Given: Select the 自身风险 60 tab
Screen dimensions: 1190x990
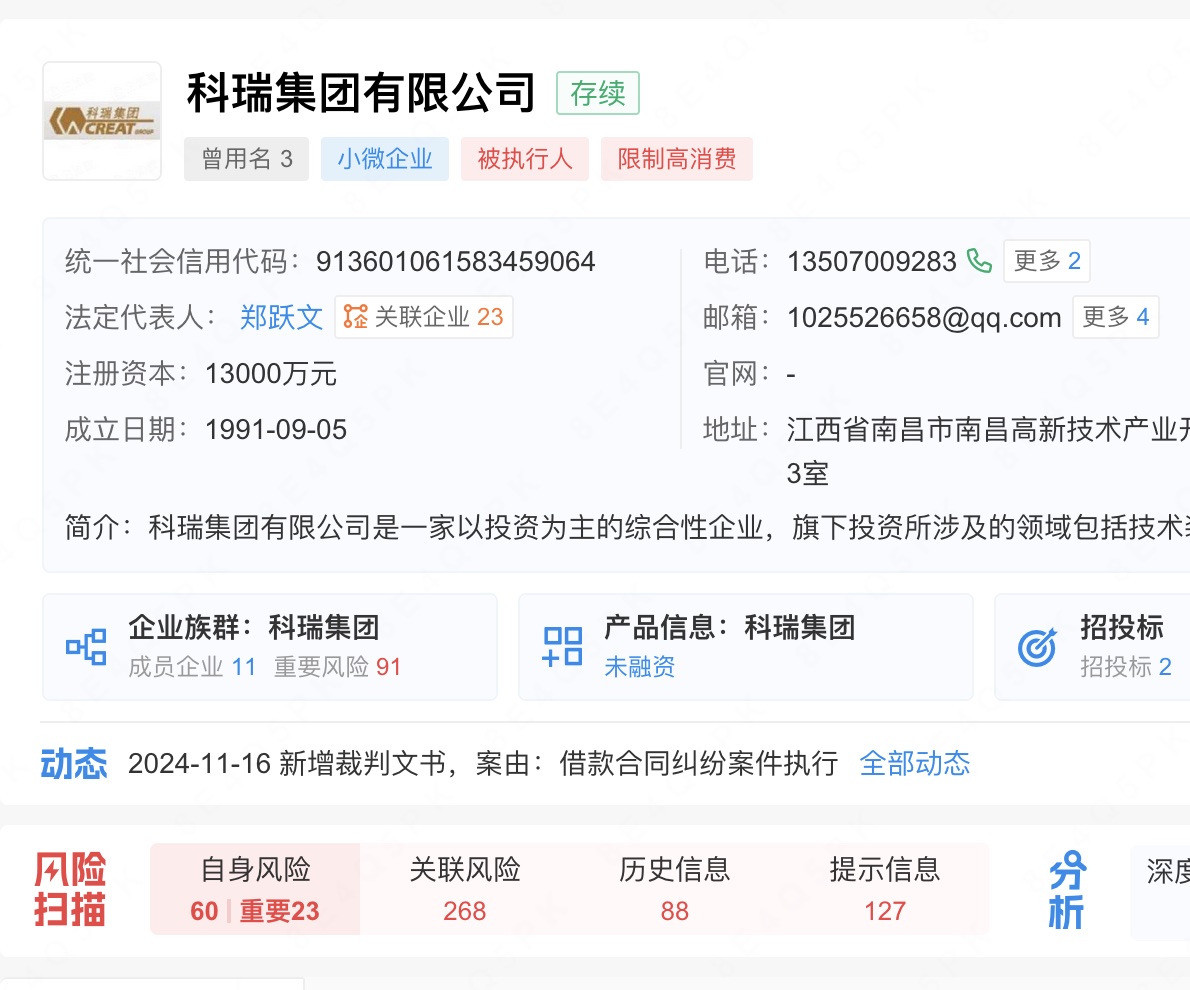Looking at the screenshot, I should pos(255,889).
